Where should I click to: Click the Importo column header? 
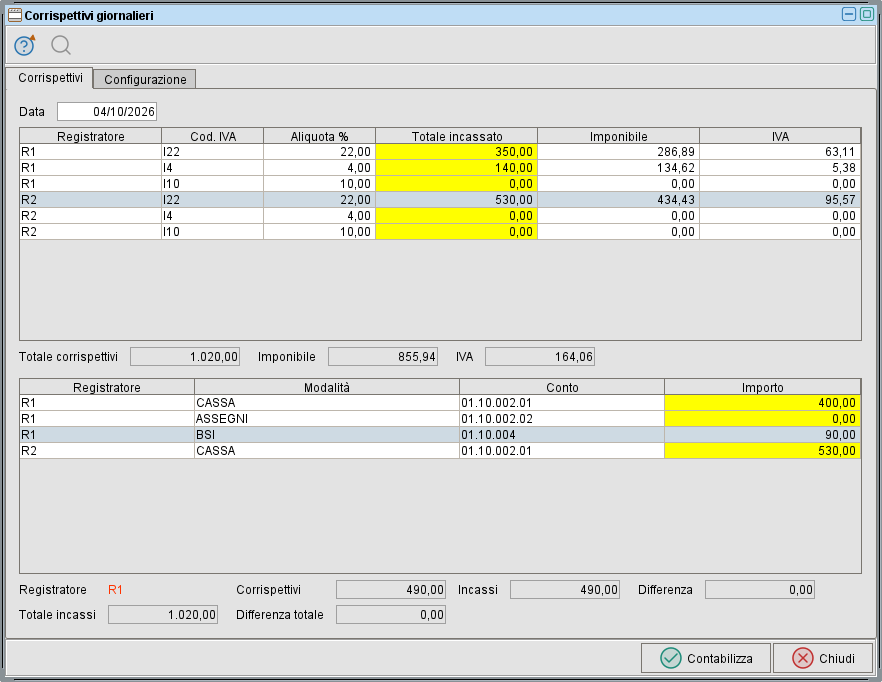762,387
